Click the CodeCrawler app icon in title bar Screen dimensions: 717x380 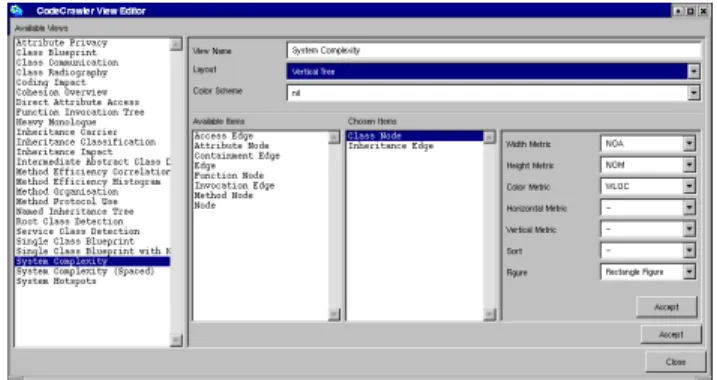pyautogui.click(x=16, y=10)
